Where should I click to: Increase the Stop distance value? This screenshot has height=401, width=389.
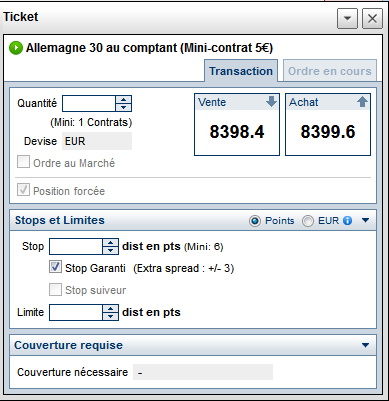(110, 243)
